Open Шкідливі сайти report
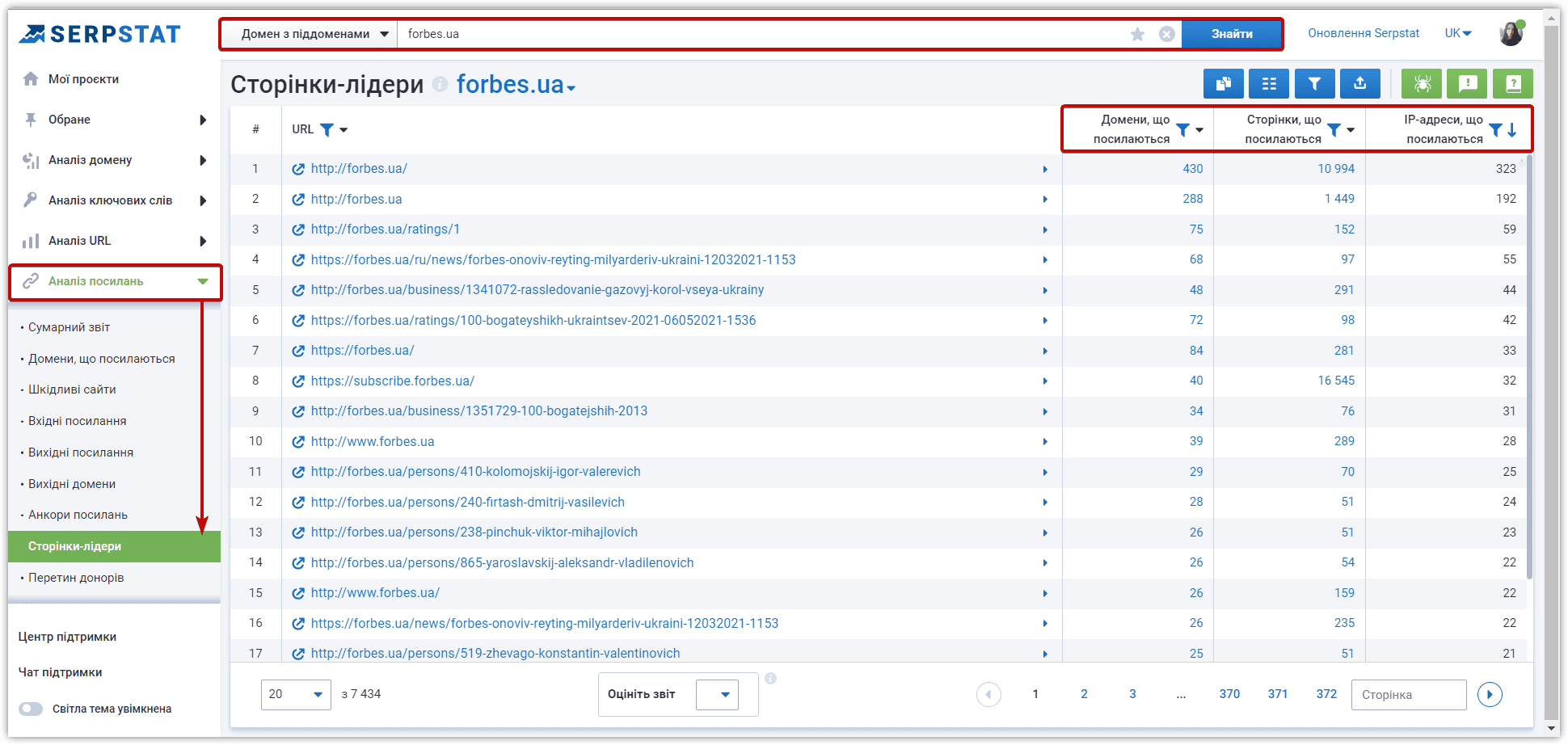The height and width of the screenshot is (745, 1568). tap(72, 389)
